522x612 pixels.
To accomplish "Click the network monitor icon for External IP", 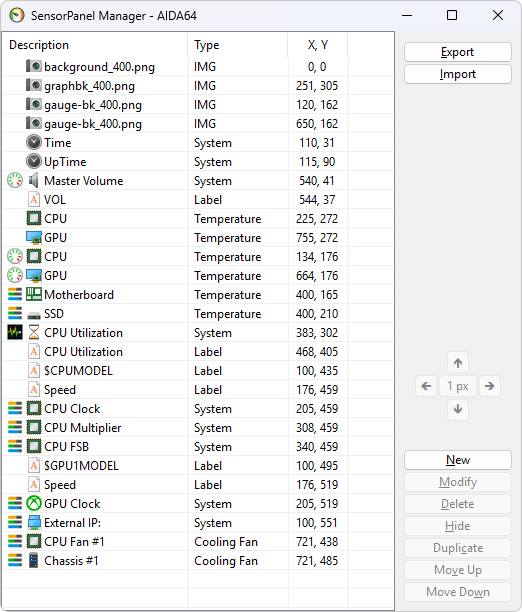I will [34, 523].
